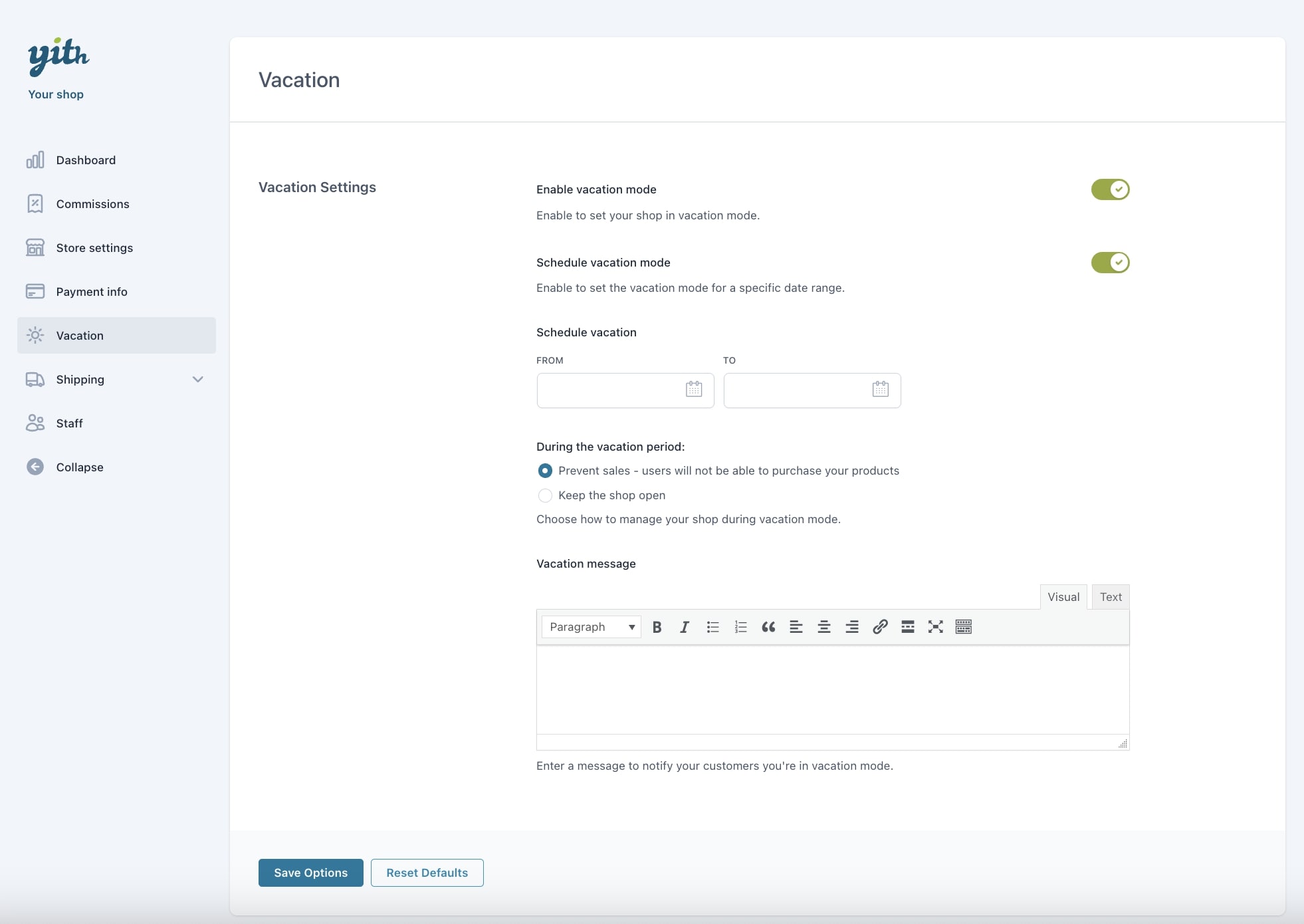Expand the Shipping submenu chevron
This screenshot has height=924, width=1304.
tap(197, 380)
